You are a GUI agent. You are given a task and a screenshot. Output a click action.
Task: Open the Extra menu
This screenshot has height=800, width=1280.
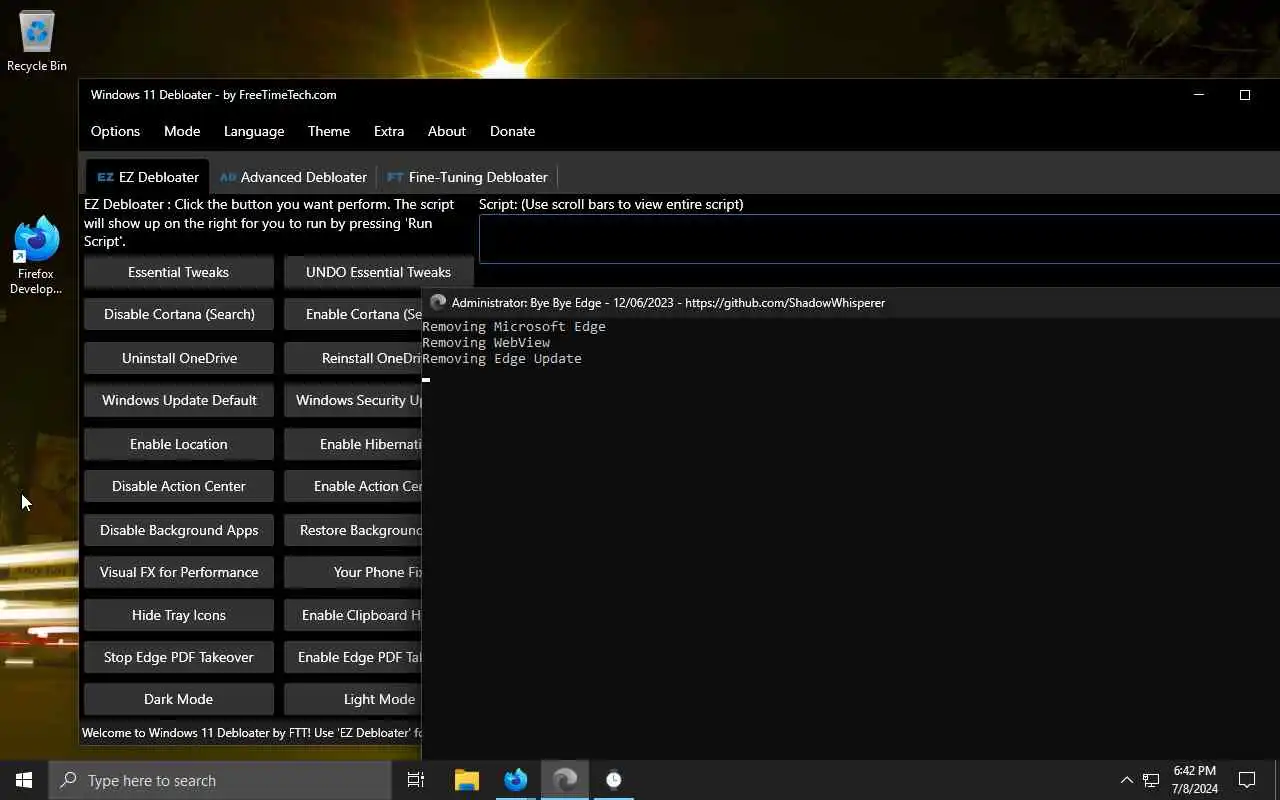point(389,131)
